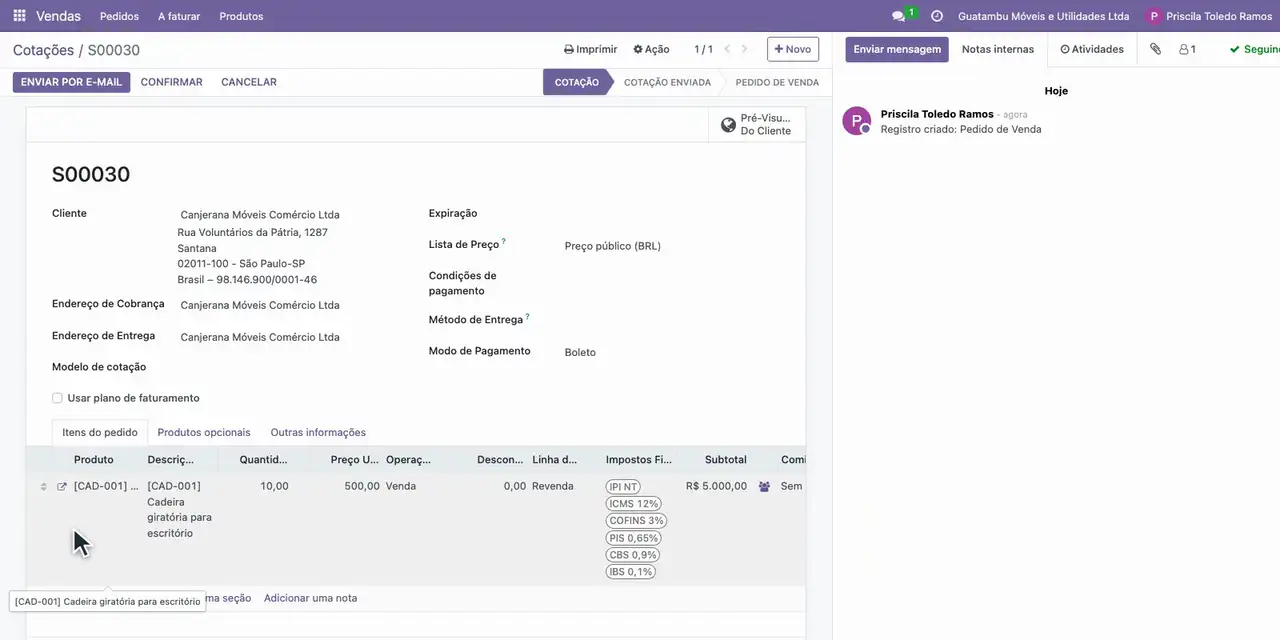Click the help mark beside Lista de Preço
This screenshot has width=1280, height=640.
(504, 241)
